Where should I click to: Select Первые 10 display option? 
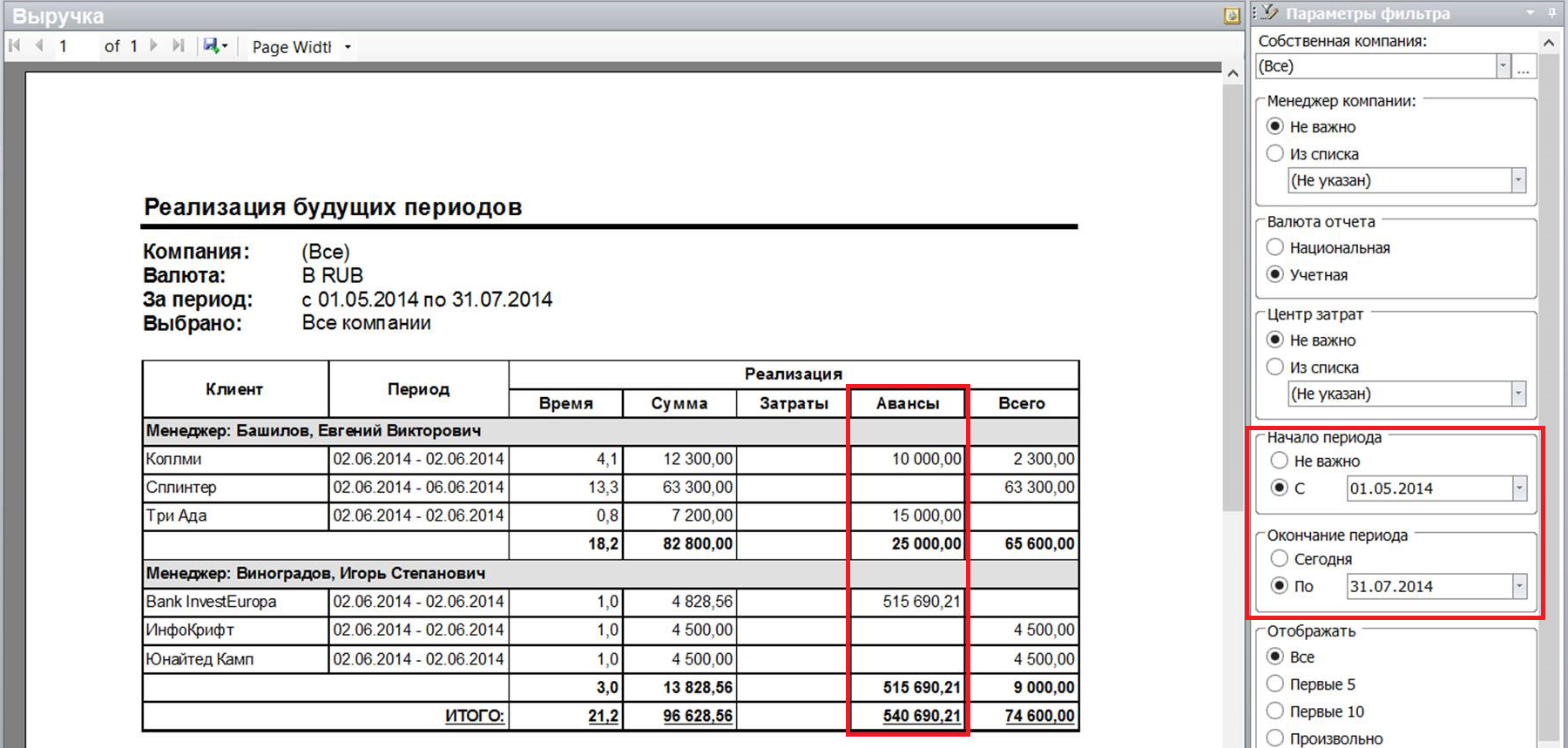point(1275,711)
